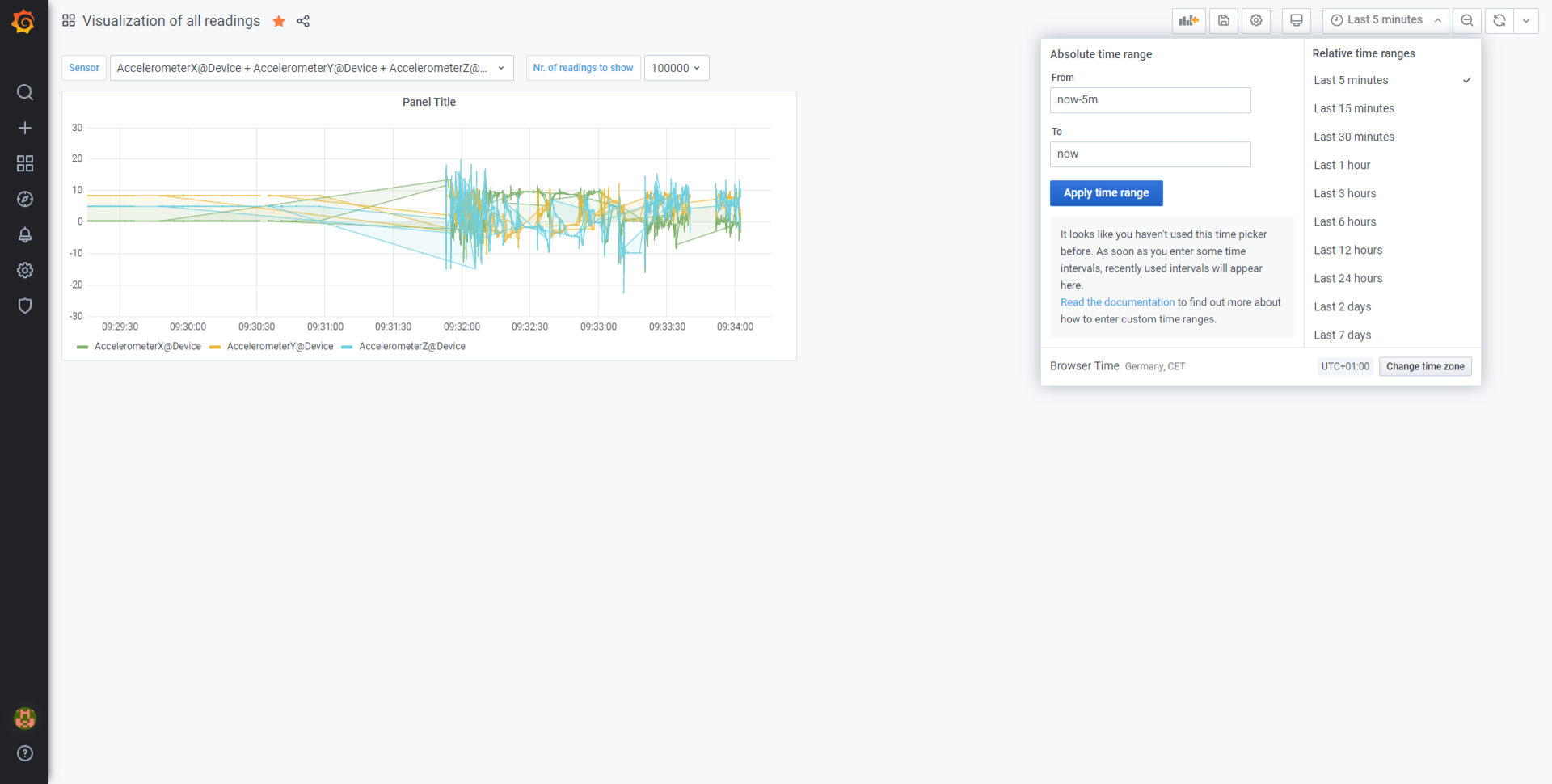Image resolution: width=1552 pixels, height=784 pixels.
Task: Click blue AccelerometerZ legend color swatch
Action: pos(347,347)
